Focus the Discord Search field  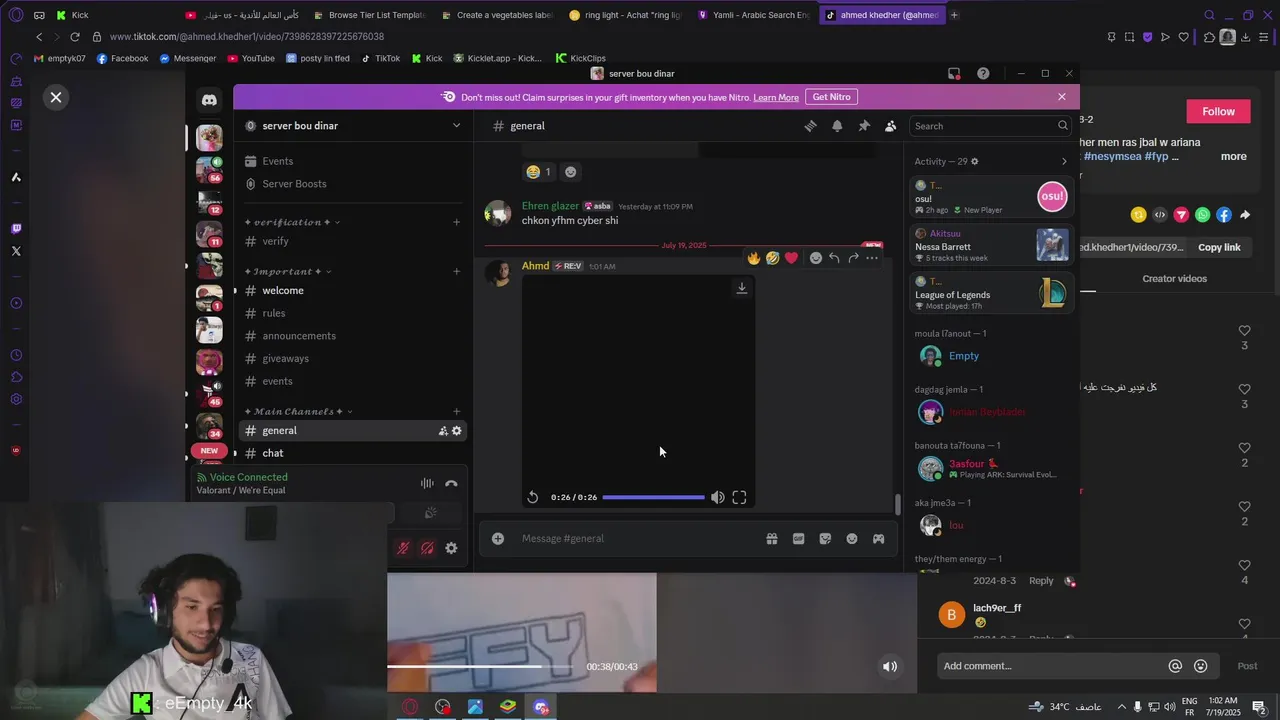tap(990, 126)
